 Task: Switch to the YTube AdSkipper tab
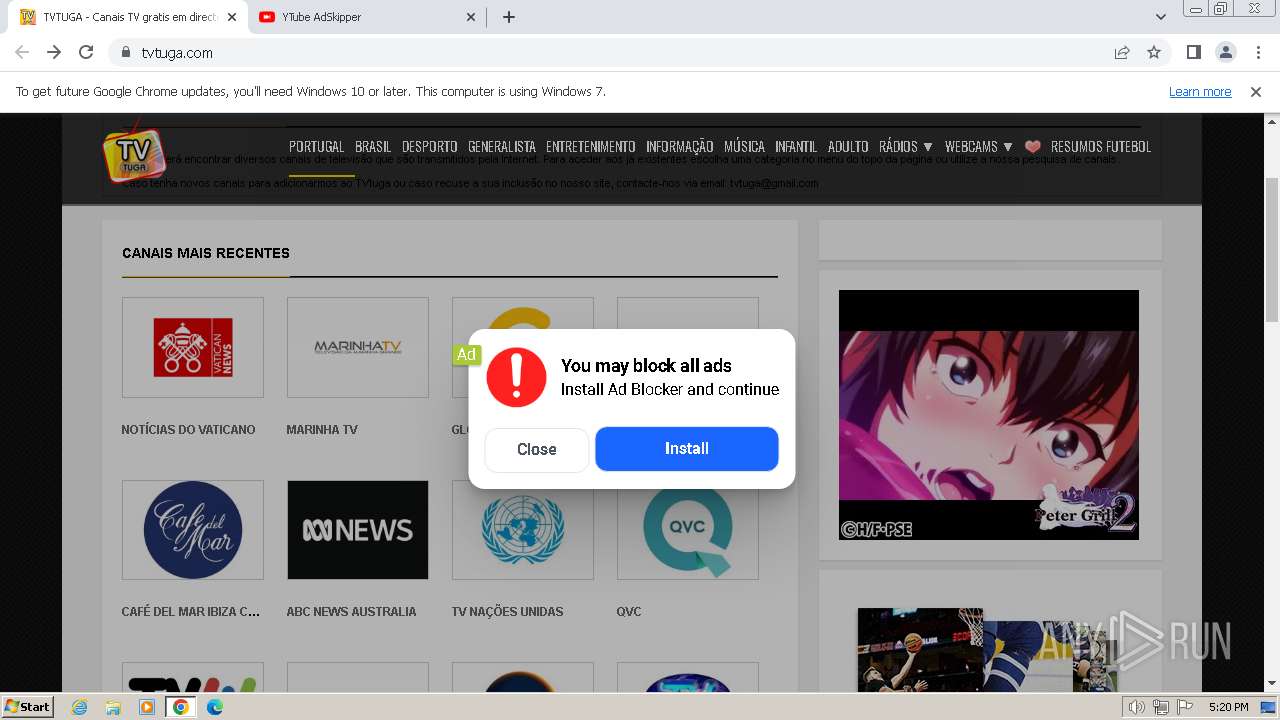367,17
